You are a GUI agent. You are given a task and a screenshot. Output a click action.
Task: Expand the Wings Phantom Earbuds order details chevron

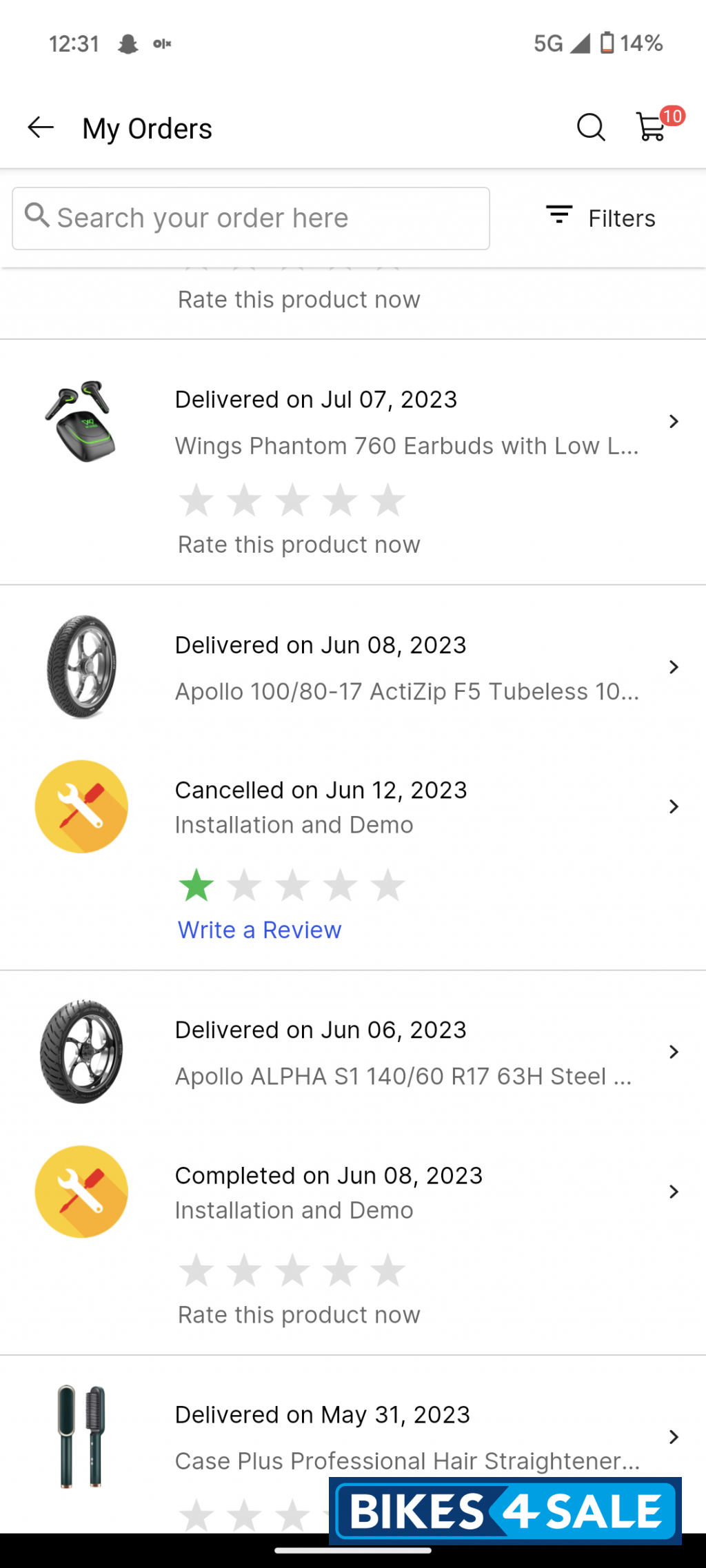674,421
